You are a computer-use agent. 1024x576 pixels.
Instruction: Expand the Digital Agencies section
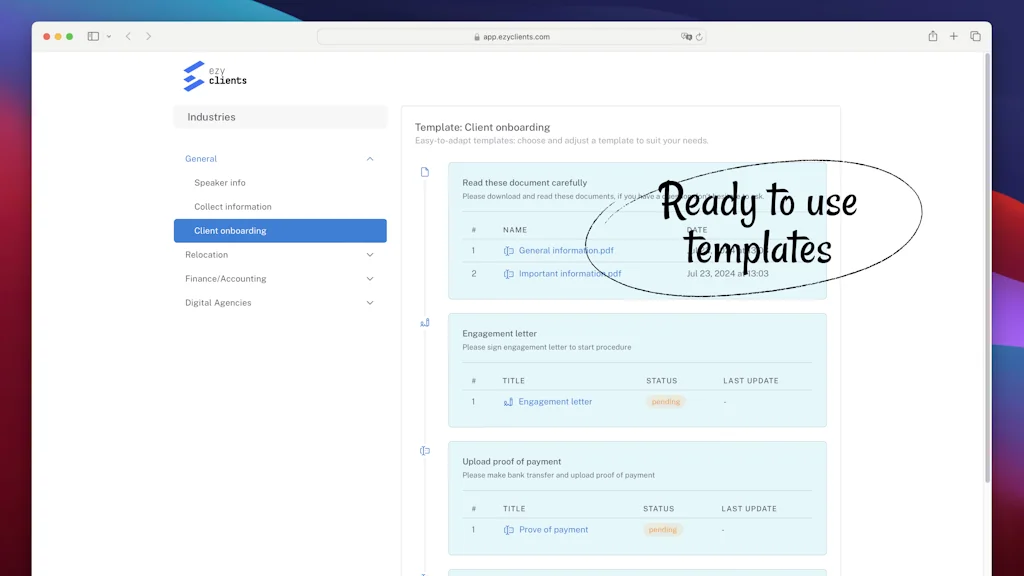click(x=370, y=303)
